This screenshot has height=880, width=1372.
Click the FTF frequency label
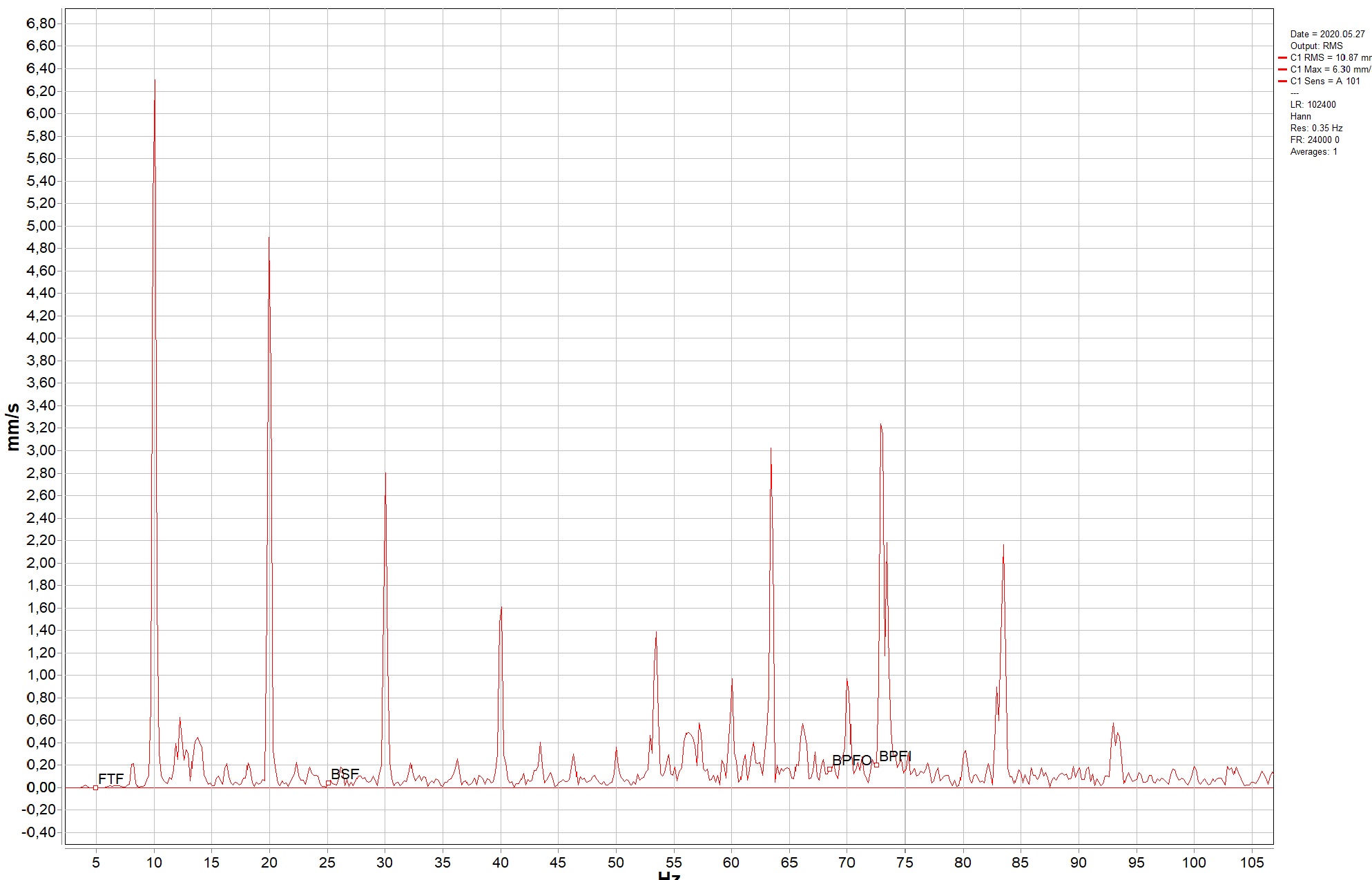tap(110, 778)
